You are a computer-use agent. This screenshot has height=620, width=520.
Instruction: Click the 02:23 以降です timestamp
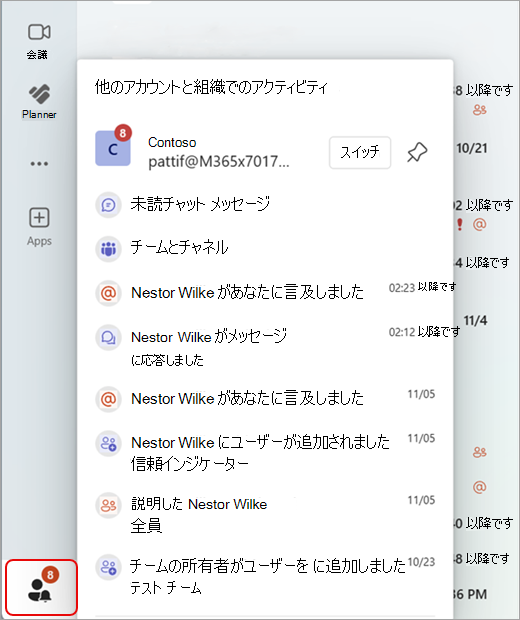(422, 287)
